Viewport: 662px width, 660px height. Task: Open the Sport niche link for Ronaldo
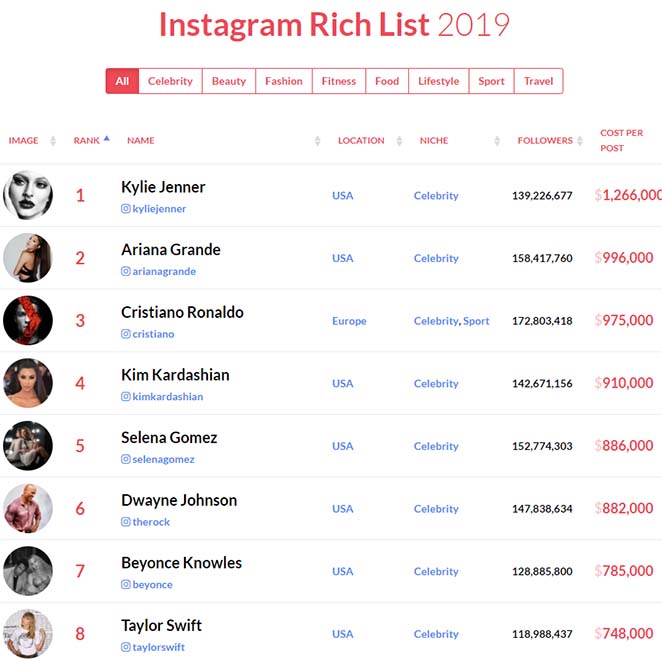pos(476,321)
